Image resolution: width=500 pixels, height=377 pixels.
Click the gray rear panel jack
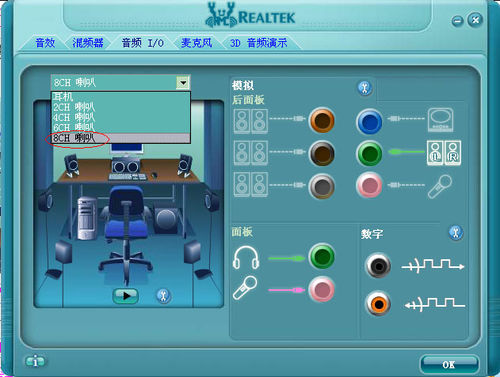[x=322, y=186]
